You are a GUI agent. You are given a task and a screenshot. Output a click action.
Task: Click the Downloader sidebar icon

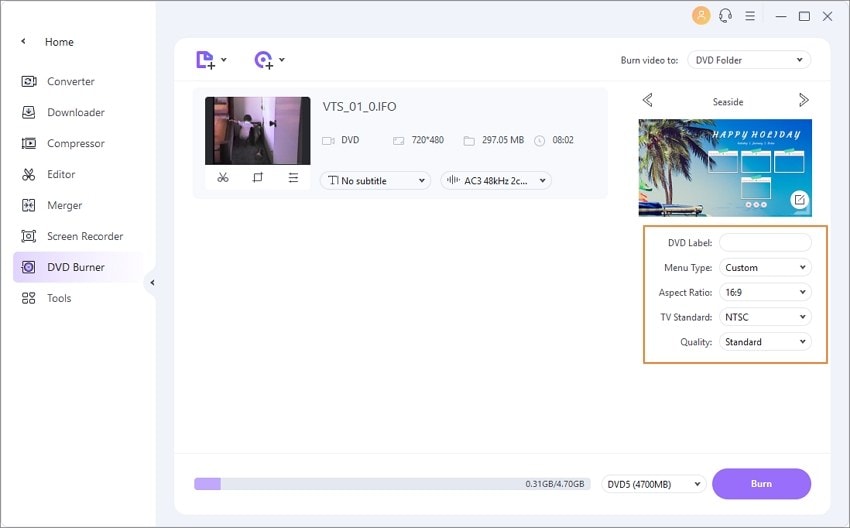[28, 112]
